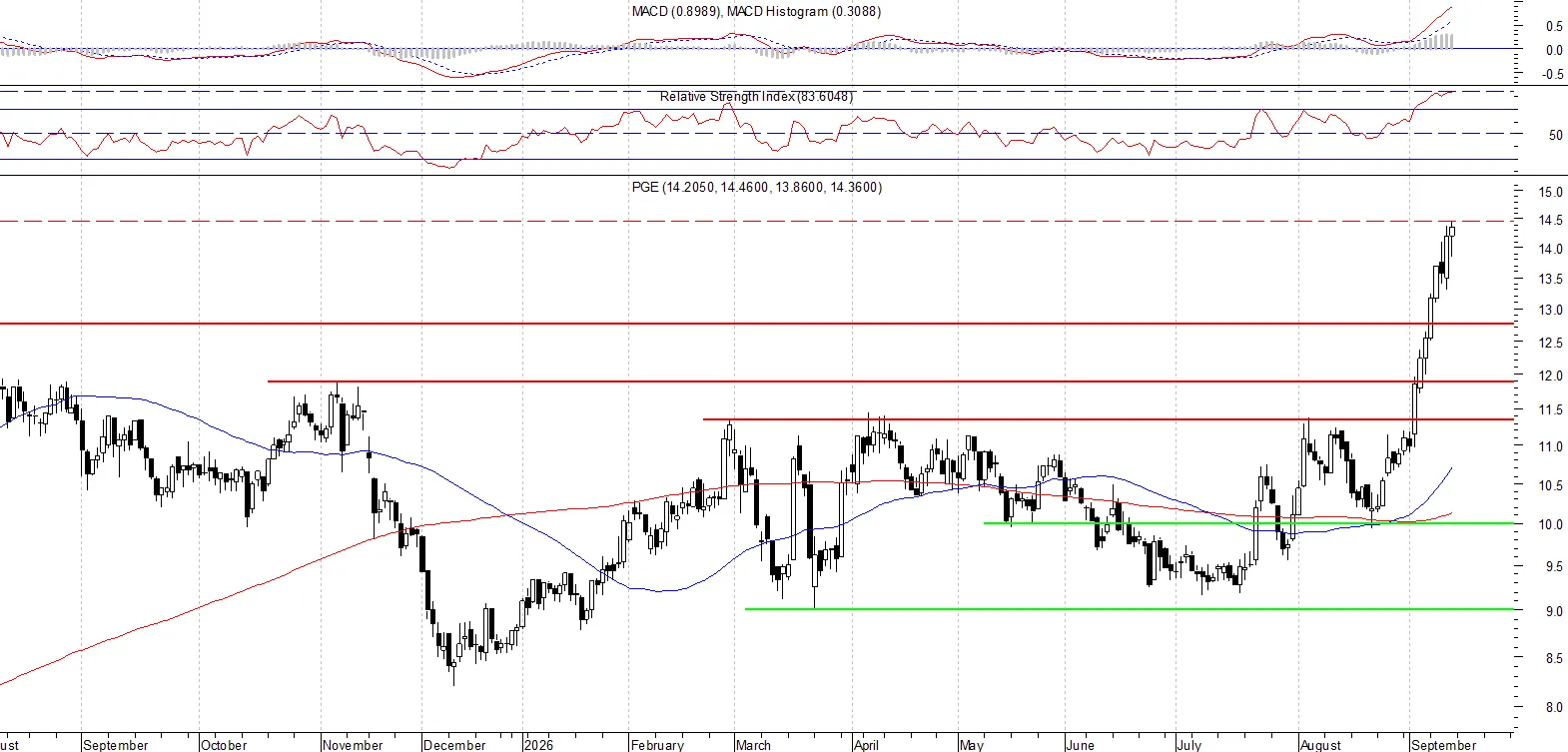Viewport: 1568px width, 752px height.
Task: Click the 10.5 price axis label
Action: click(1551, 485)
